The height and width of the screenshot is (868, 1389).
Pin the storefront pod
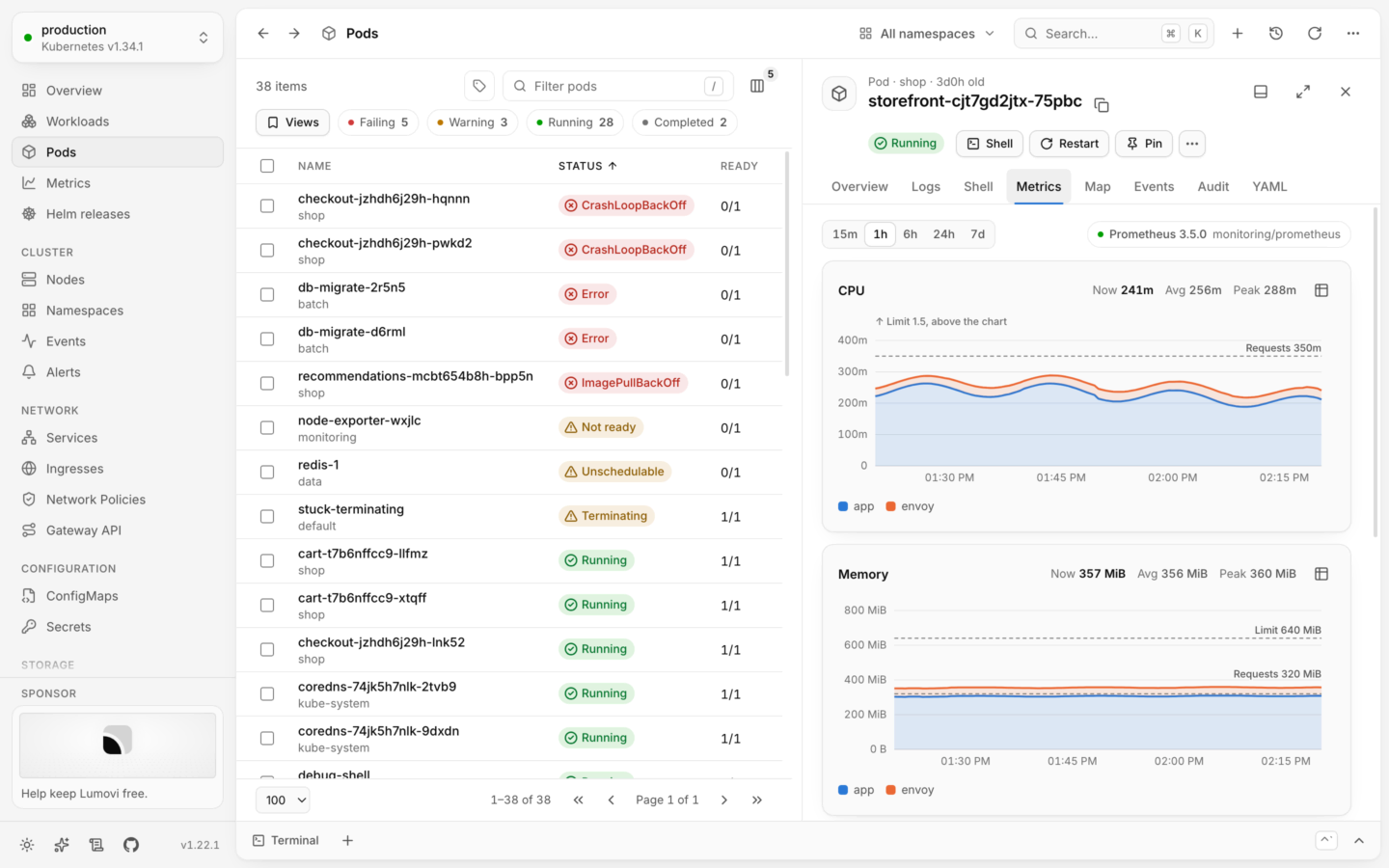pyautogui.click(x=1144, y=144)
